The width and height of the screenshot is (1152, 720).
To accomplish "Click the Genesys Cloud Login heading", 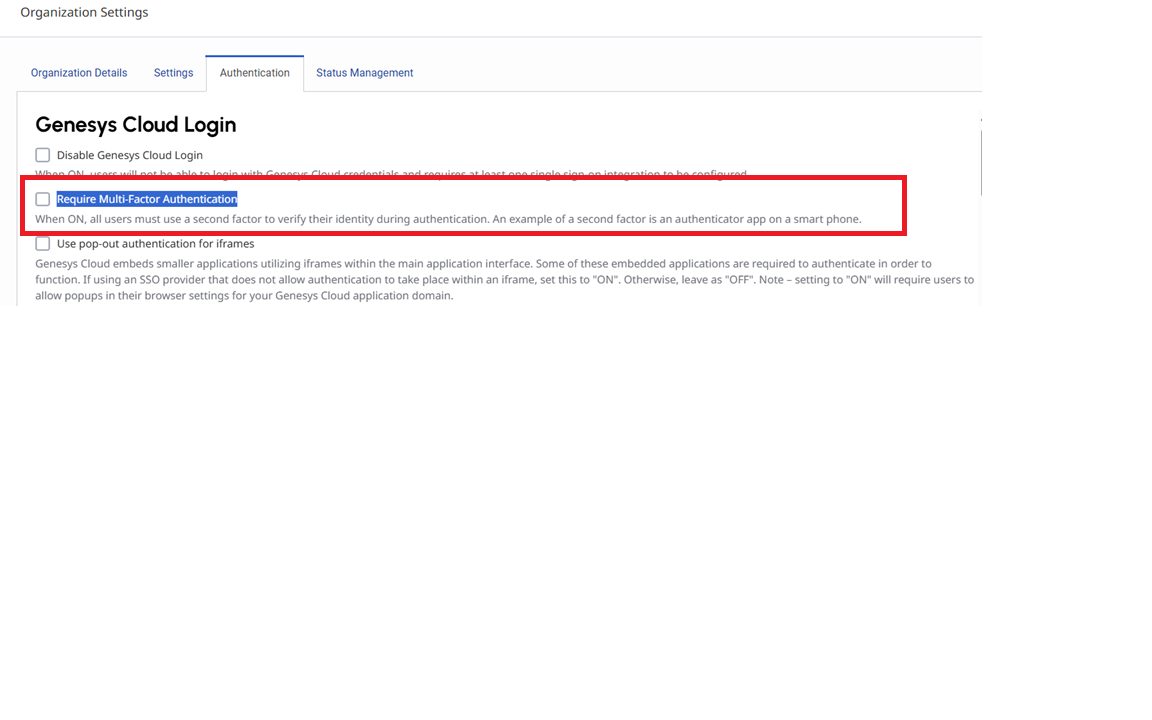I will pyautogui.click(x=136, y=125).
